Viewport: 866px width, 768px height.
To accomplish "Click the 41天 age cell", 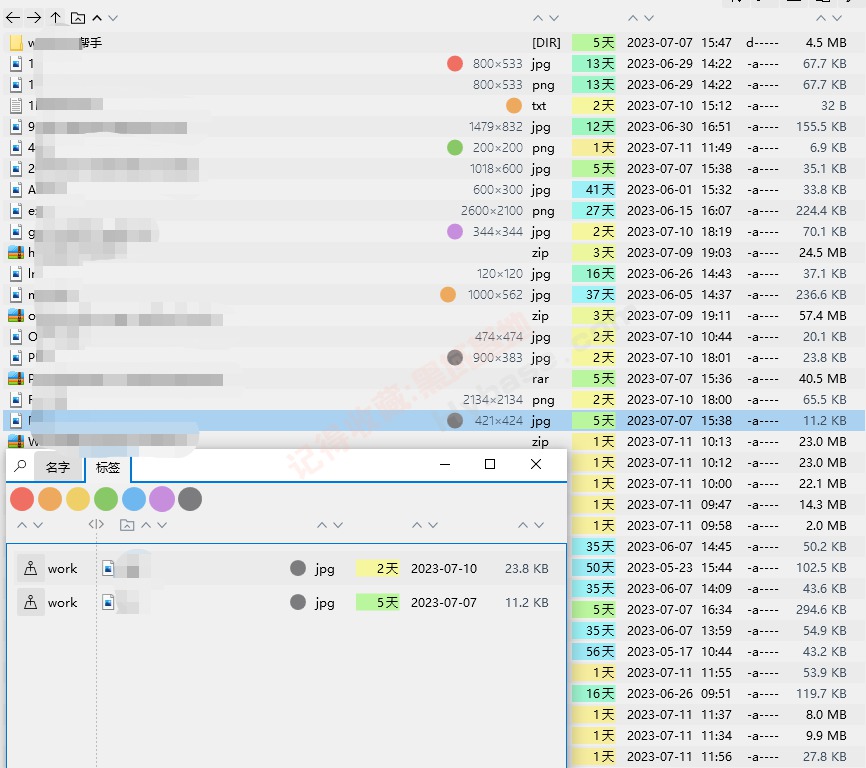I will point(594,189).
